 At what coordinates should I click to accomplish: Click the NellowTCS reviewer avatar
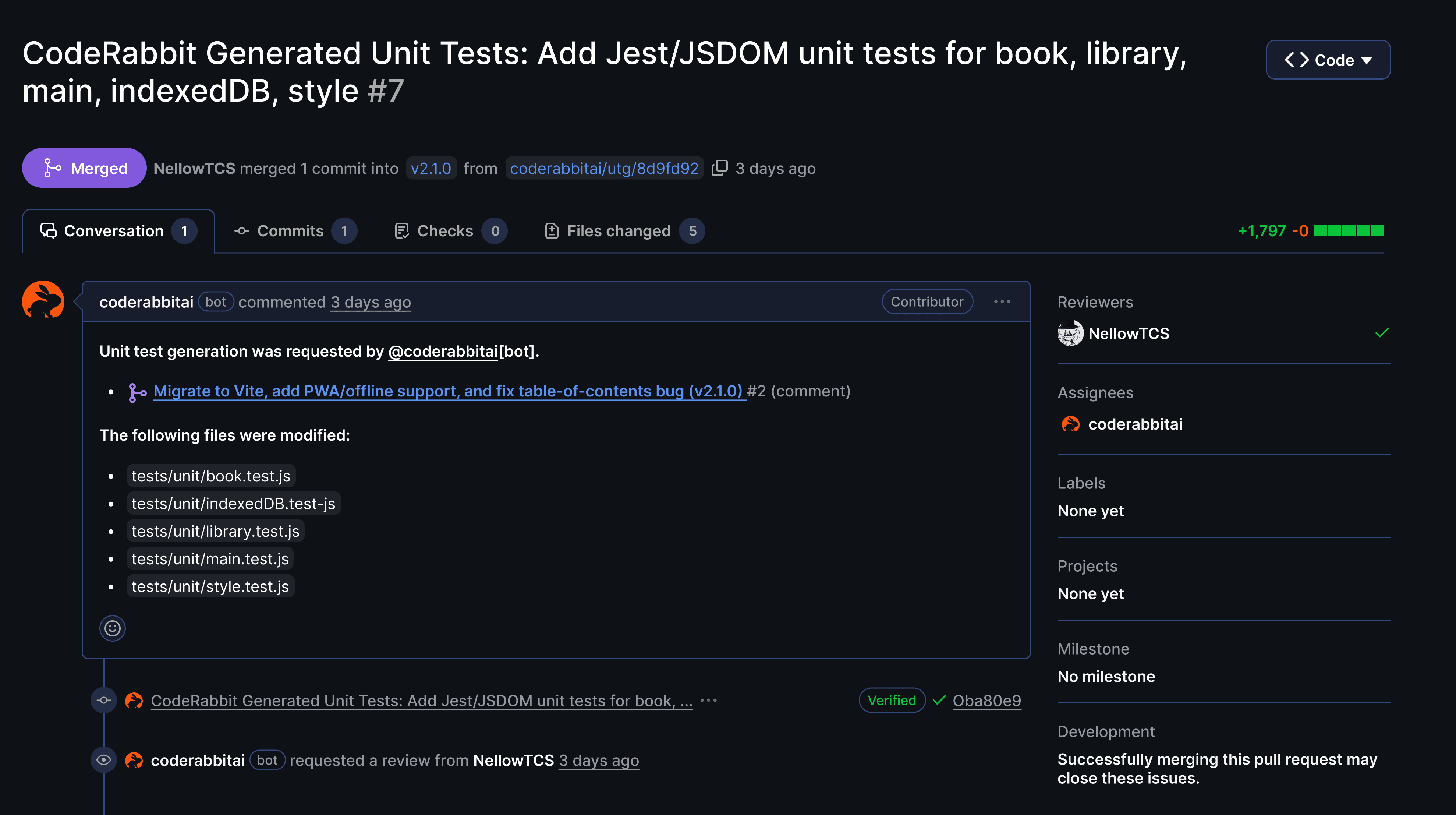tap(1070, 333)
